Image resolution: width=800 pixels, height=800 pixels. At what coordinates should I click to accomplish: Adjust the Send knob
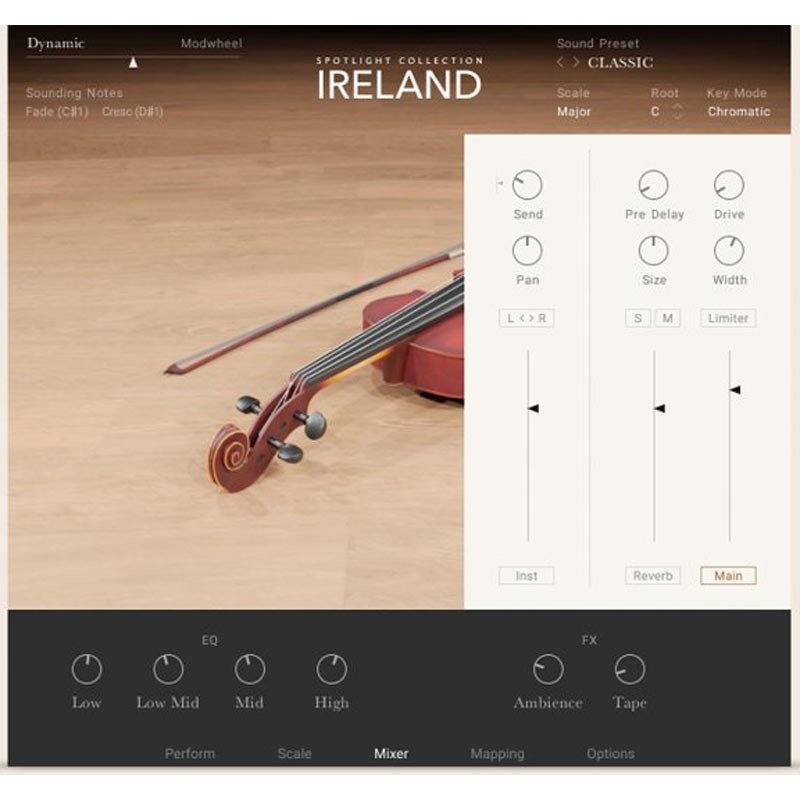tap(527, 185)
